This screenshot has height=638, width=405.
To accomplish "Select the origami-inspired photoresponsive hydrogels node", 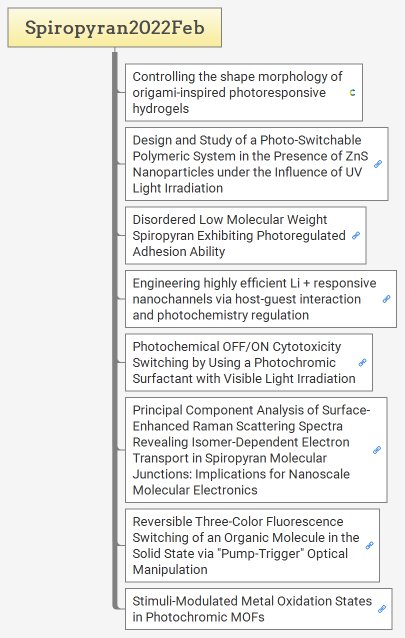I will 244,92.
